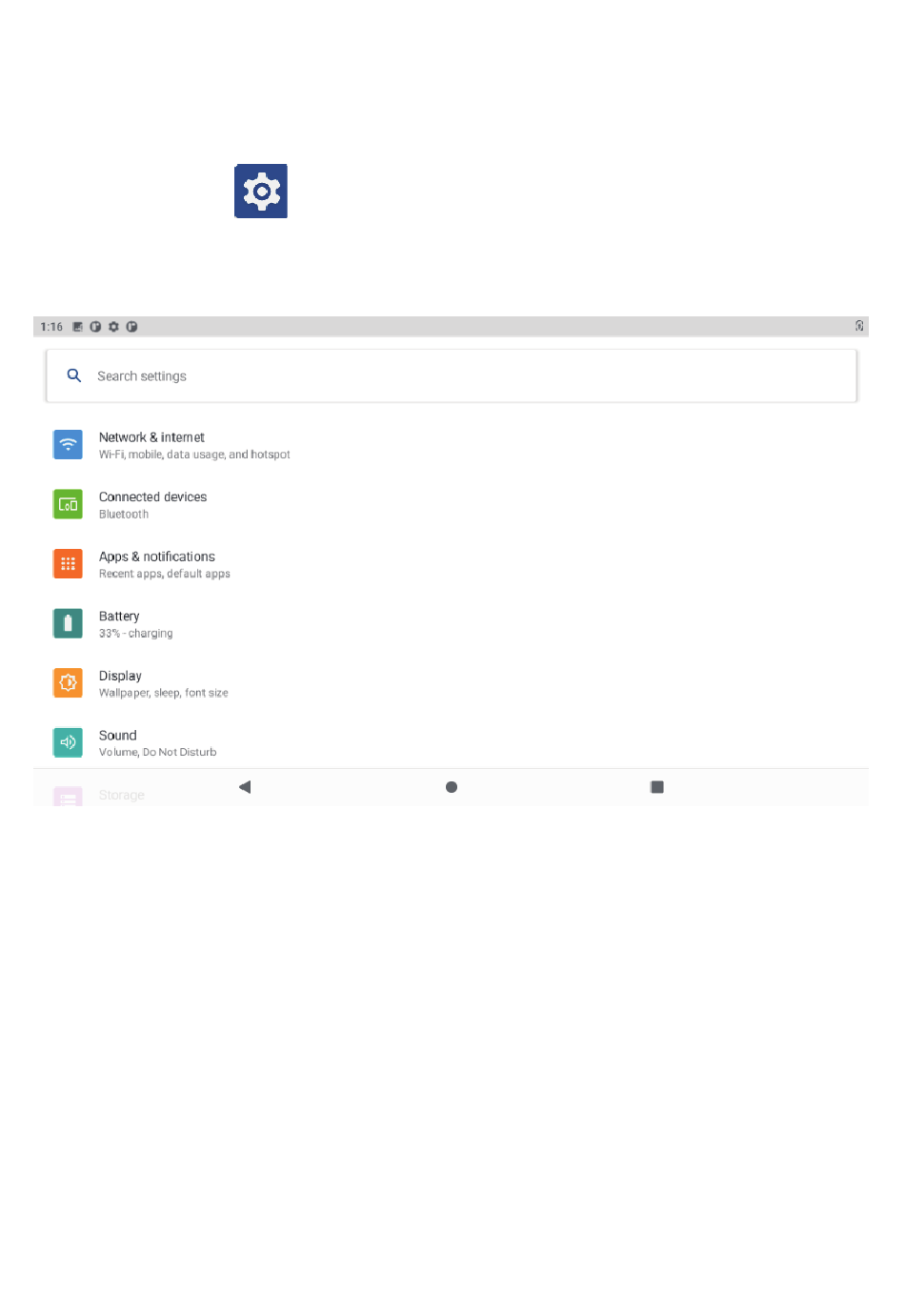905x1316 pixels.
Task: Open Display wallpaper and font settings
Action: (451, 683)
